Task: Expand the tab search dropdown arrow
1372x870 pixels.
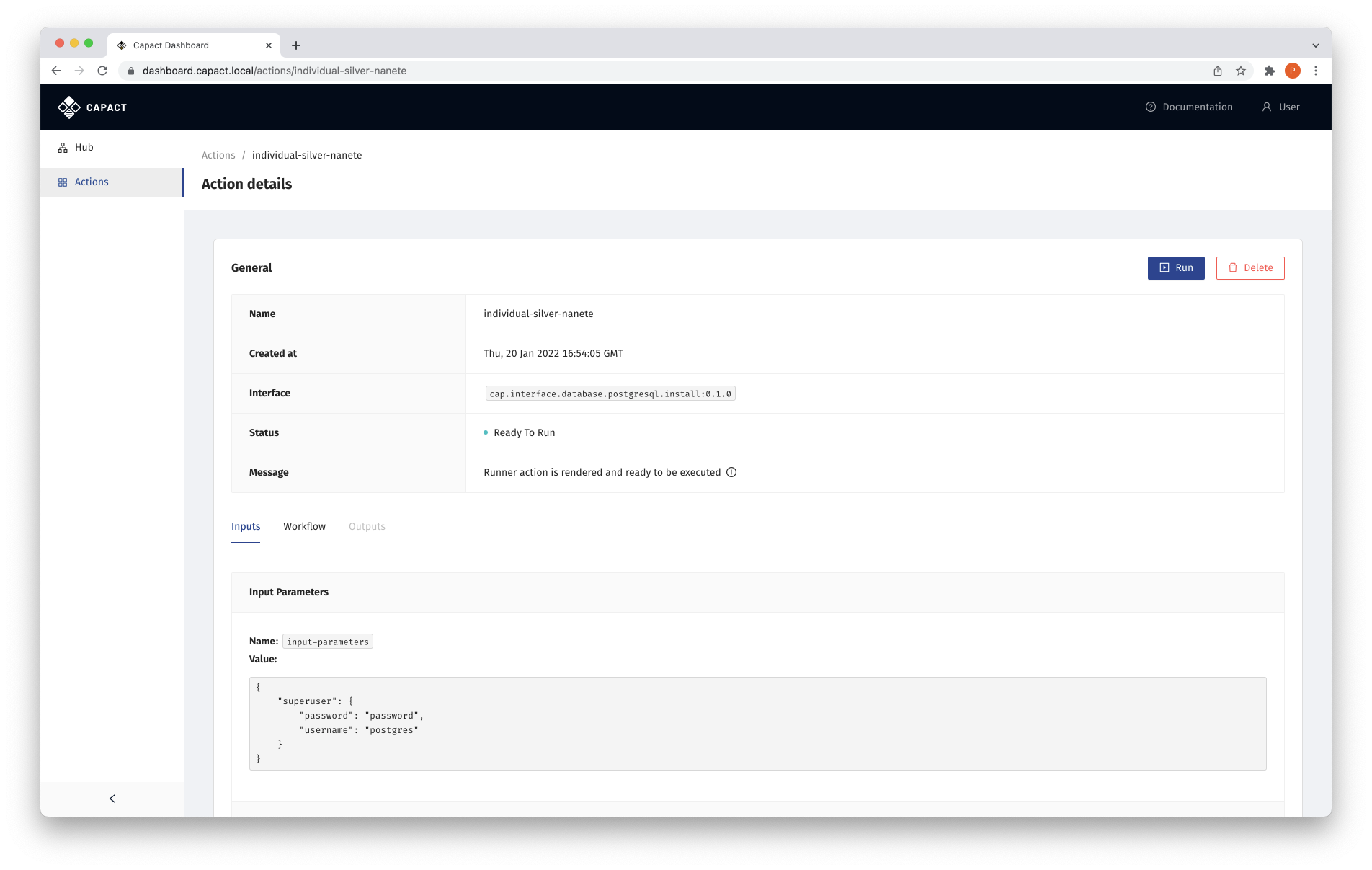Action: [x=1316, y=45]
